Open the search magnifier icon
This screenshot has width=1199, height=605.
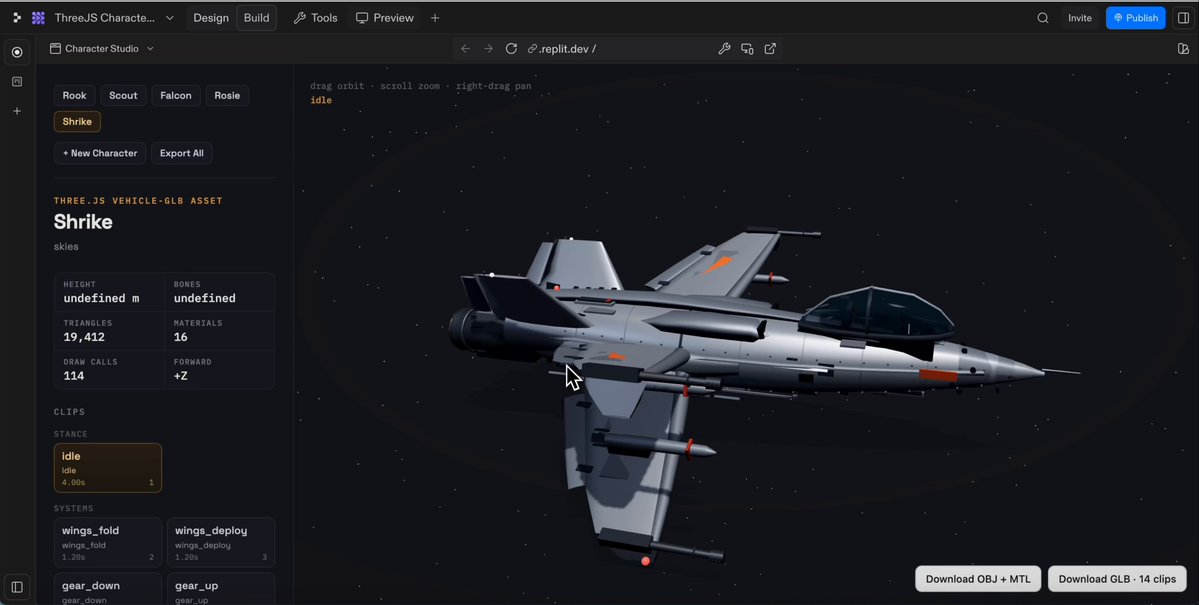pos(1042,18)
